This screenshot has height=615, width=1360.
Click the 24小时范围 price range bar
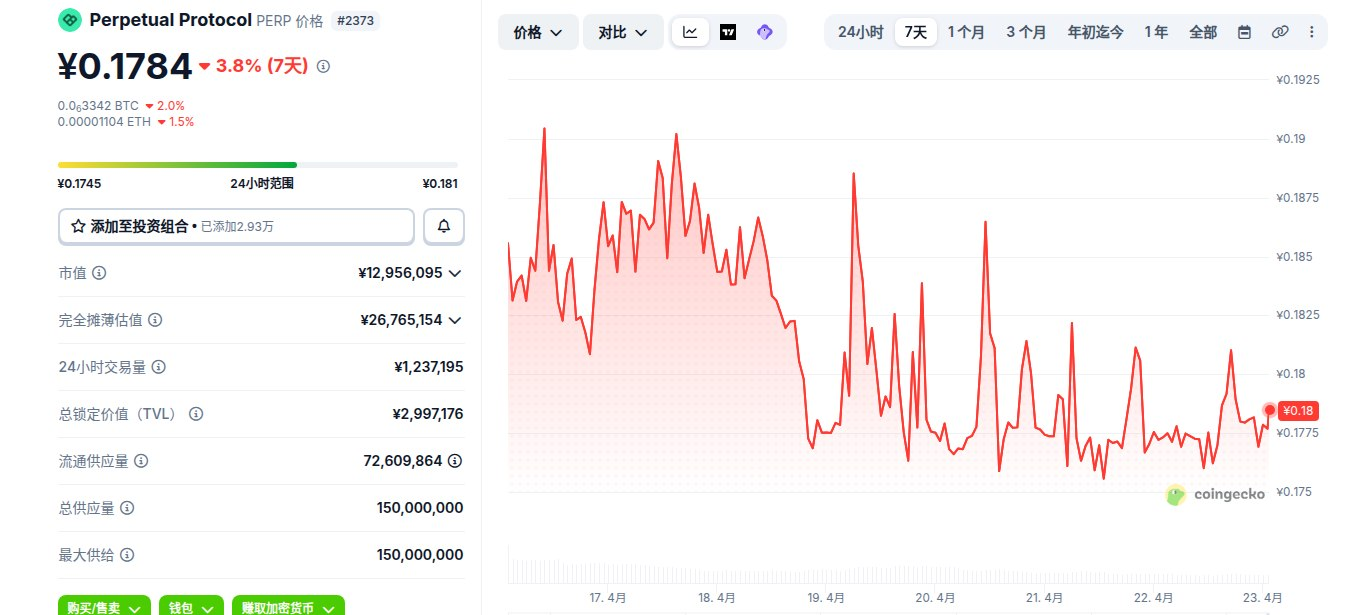click(258, 164)
